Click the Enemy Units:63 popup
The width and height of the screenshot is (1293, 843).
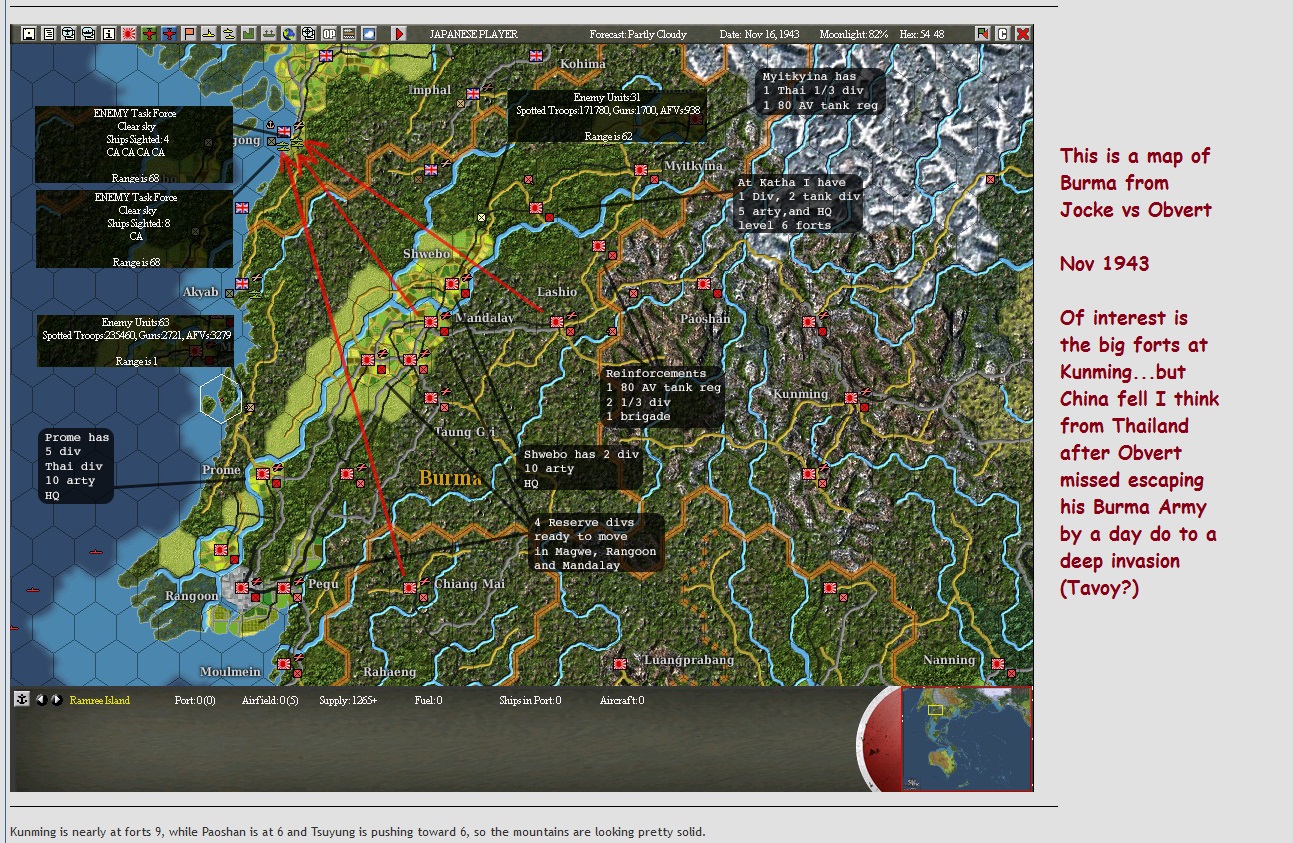click(x=137, y=341)
